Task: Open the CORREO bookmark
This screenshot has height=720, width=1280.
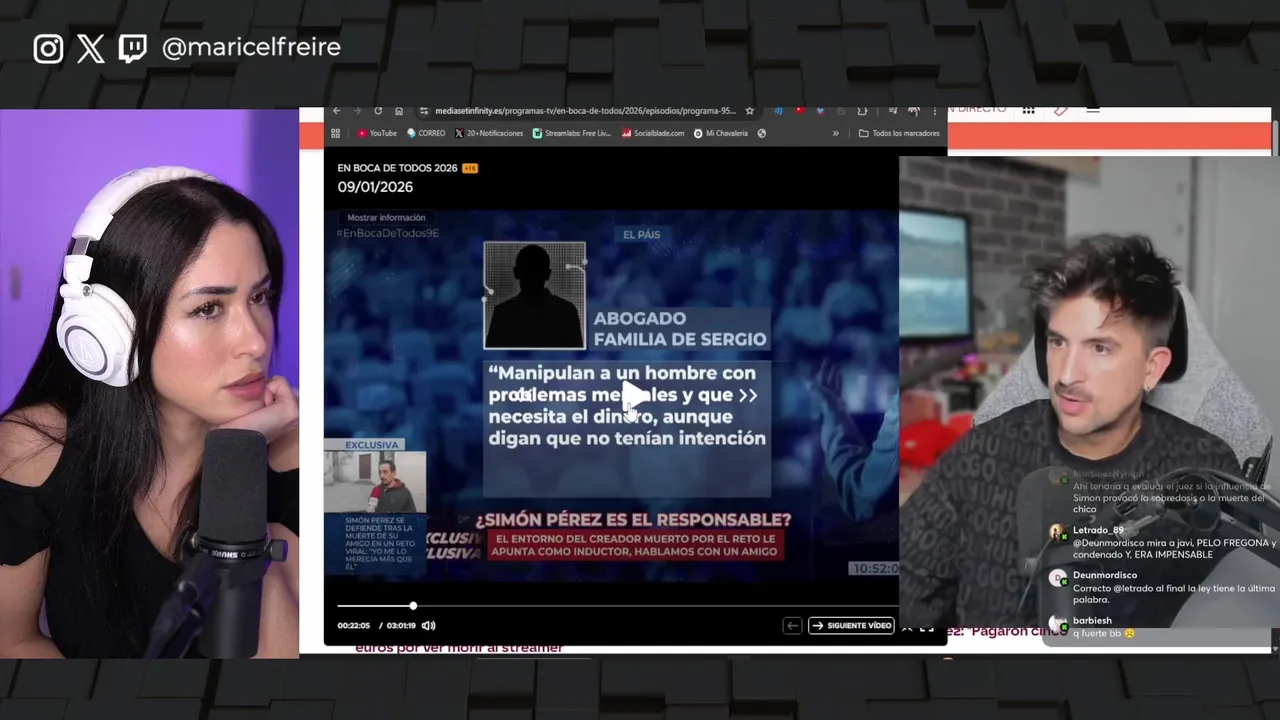Action: pos(426,133)
